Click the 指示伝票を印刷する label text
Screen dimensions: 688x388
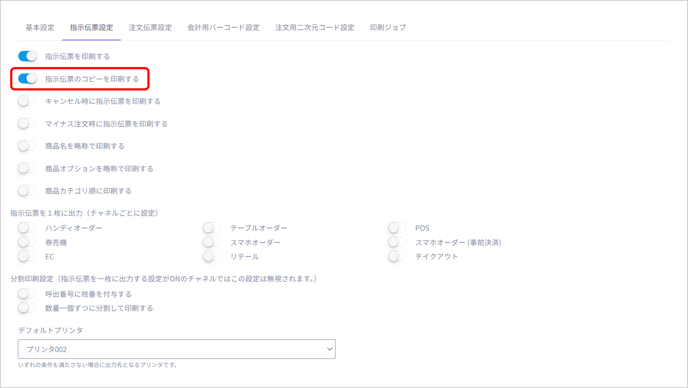(78, 56)
